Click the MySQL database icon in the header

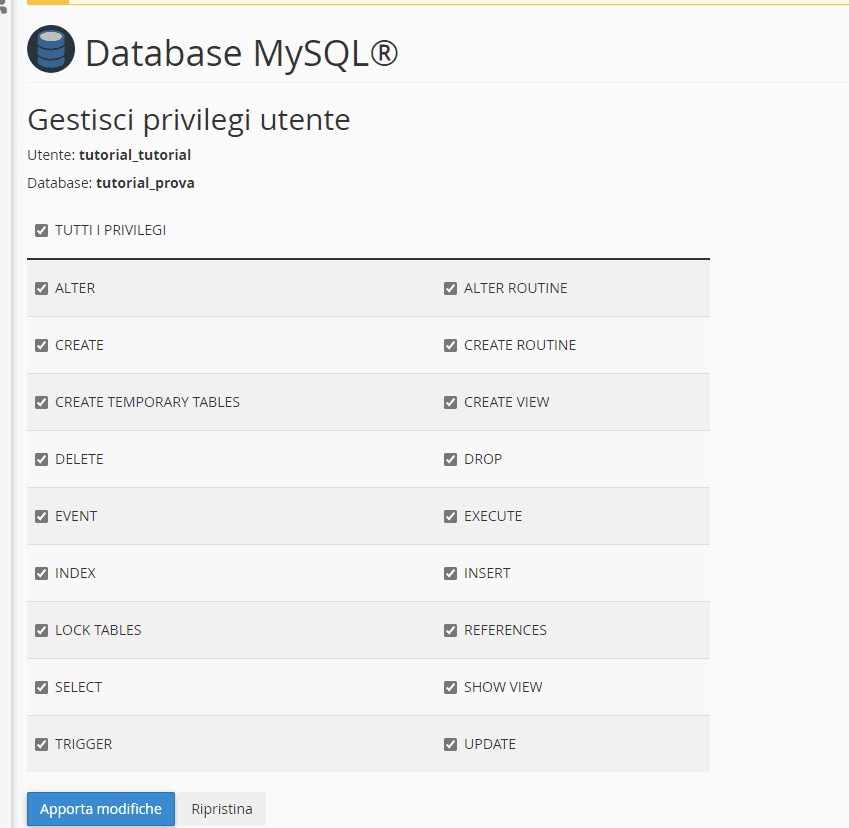point(51,49)
